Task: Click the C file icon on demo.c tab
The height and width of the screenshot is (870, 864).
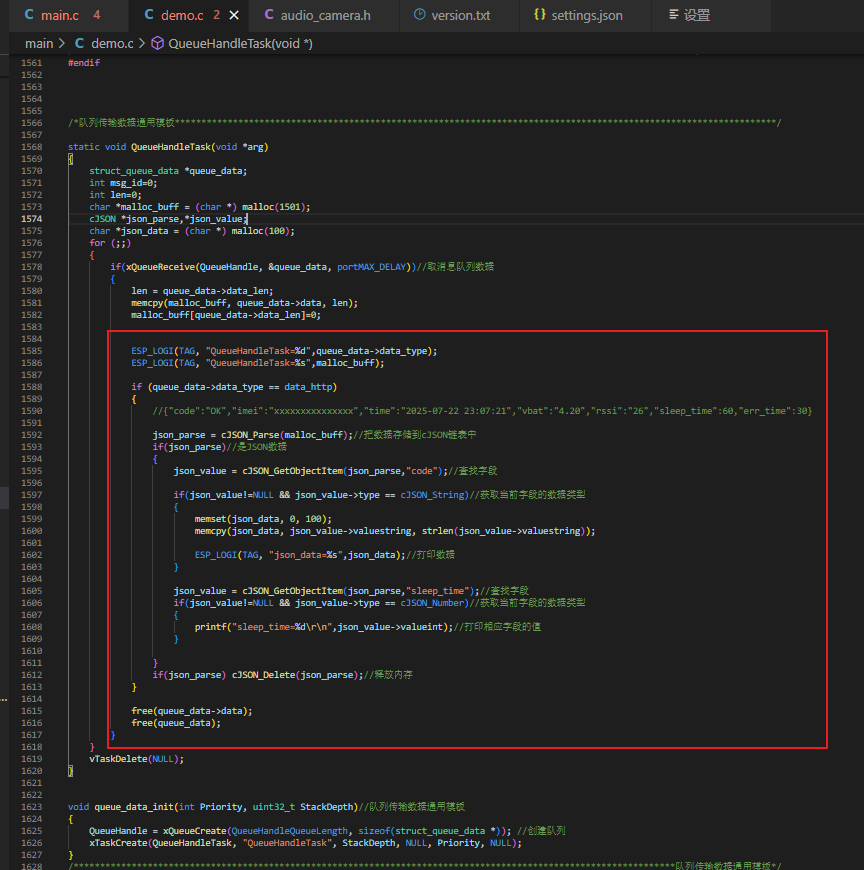Action: 149,14
